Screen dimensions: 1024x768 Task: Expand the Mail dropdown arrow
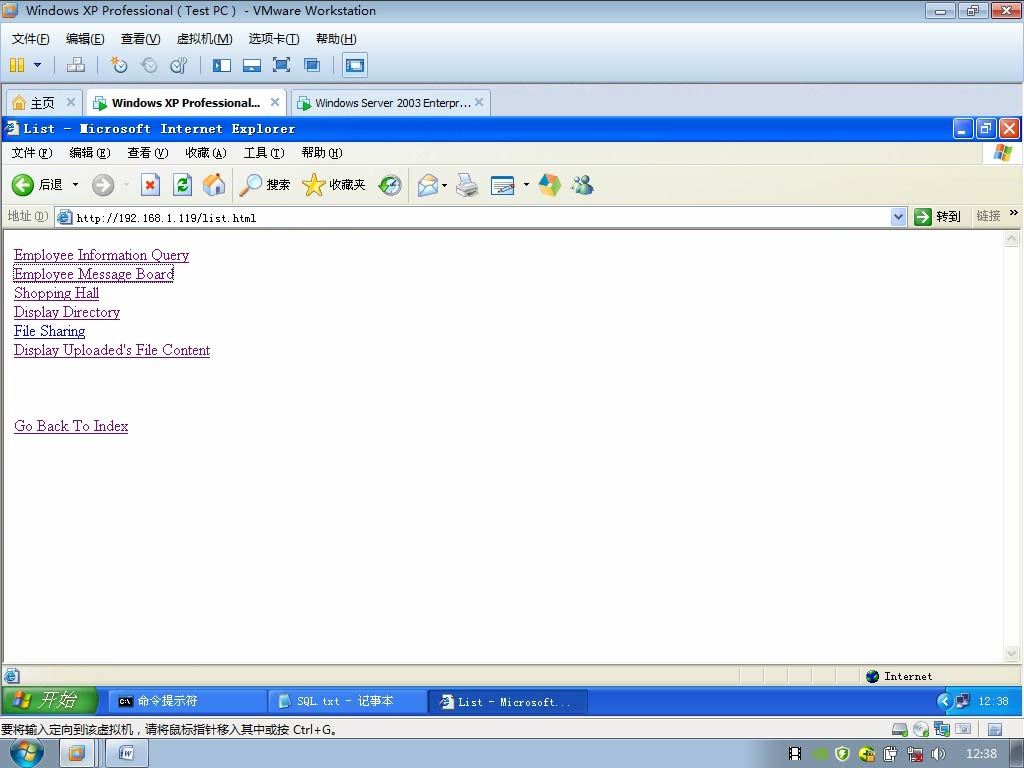pos(445,185)
